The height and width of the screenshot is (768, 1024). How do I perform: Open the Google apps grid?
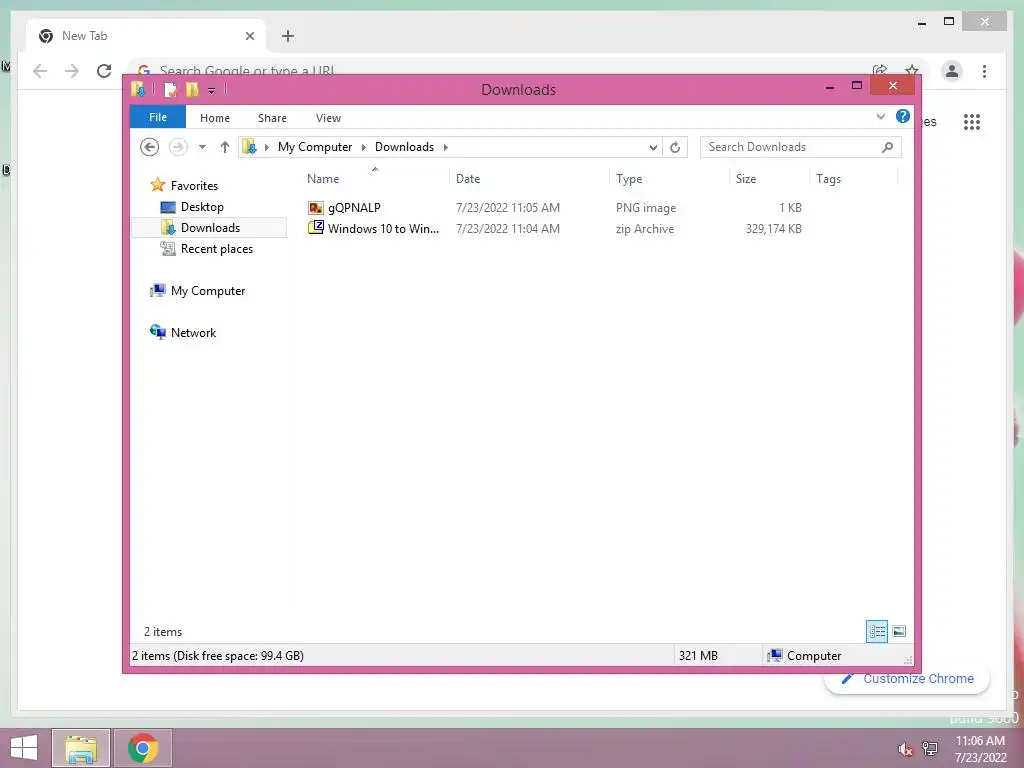[x=972, y=121]
